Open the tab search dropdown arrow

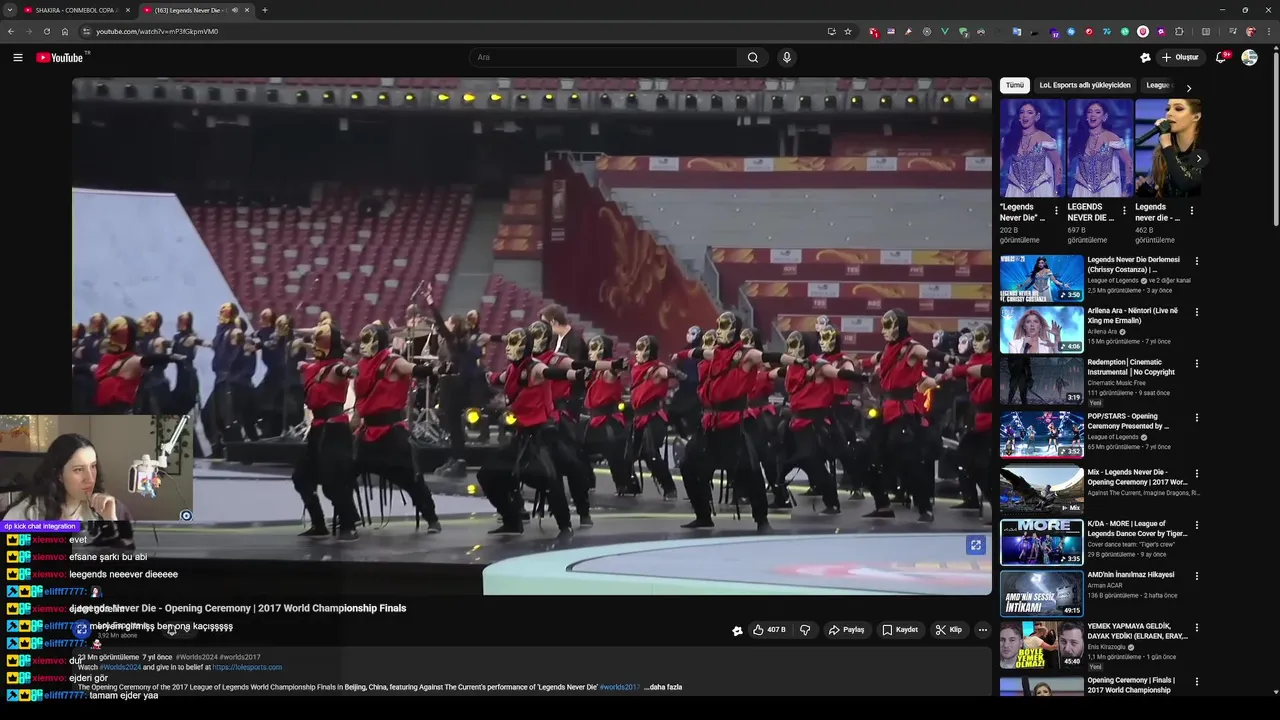click(x=9, y=10)
